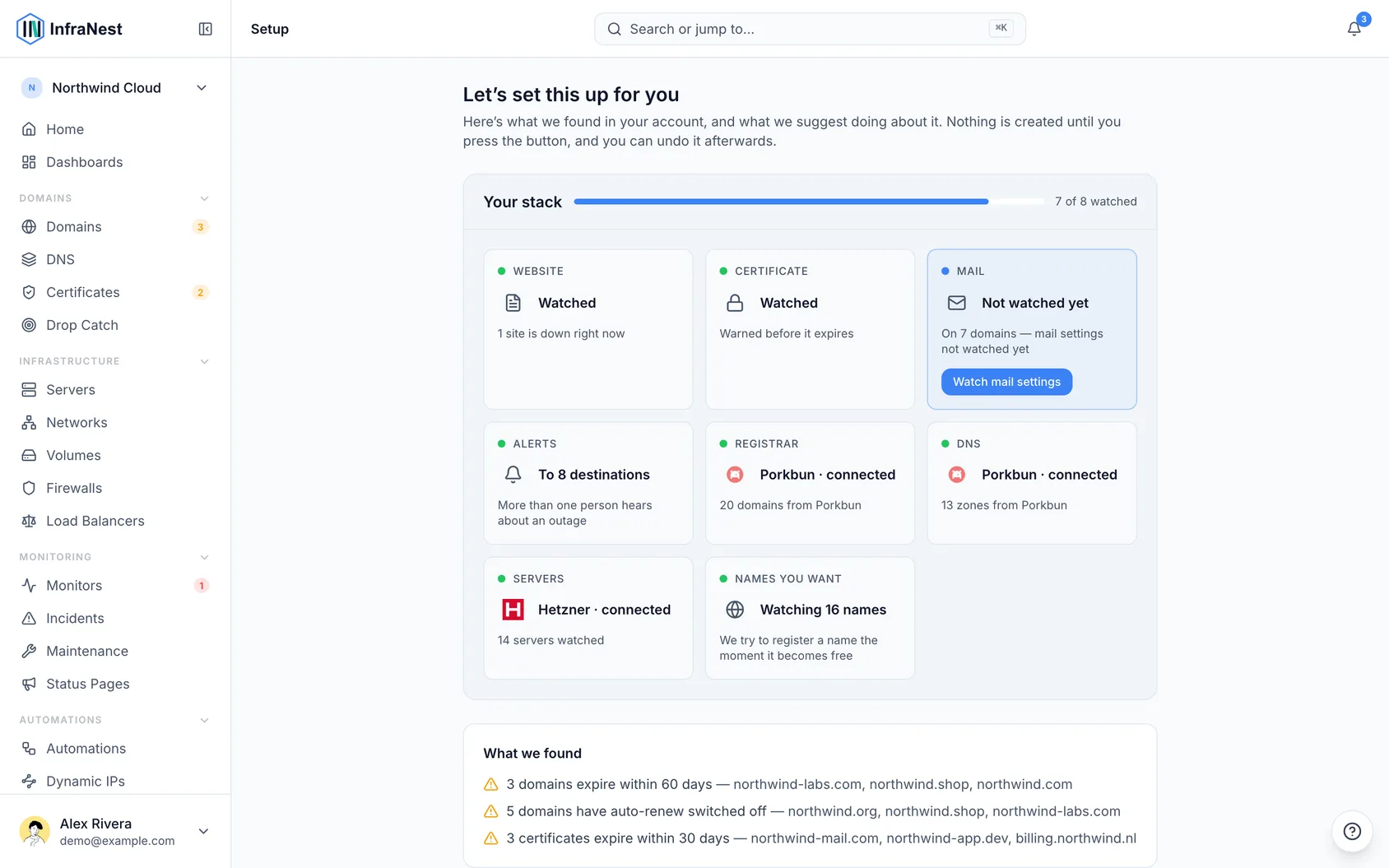Focus the Search or jump to field
This screenshot has height=868, width=1389.
pos(810,29)
